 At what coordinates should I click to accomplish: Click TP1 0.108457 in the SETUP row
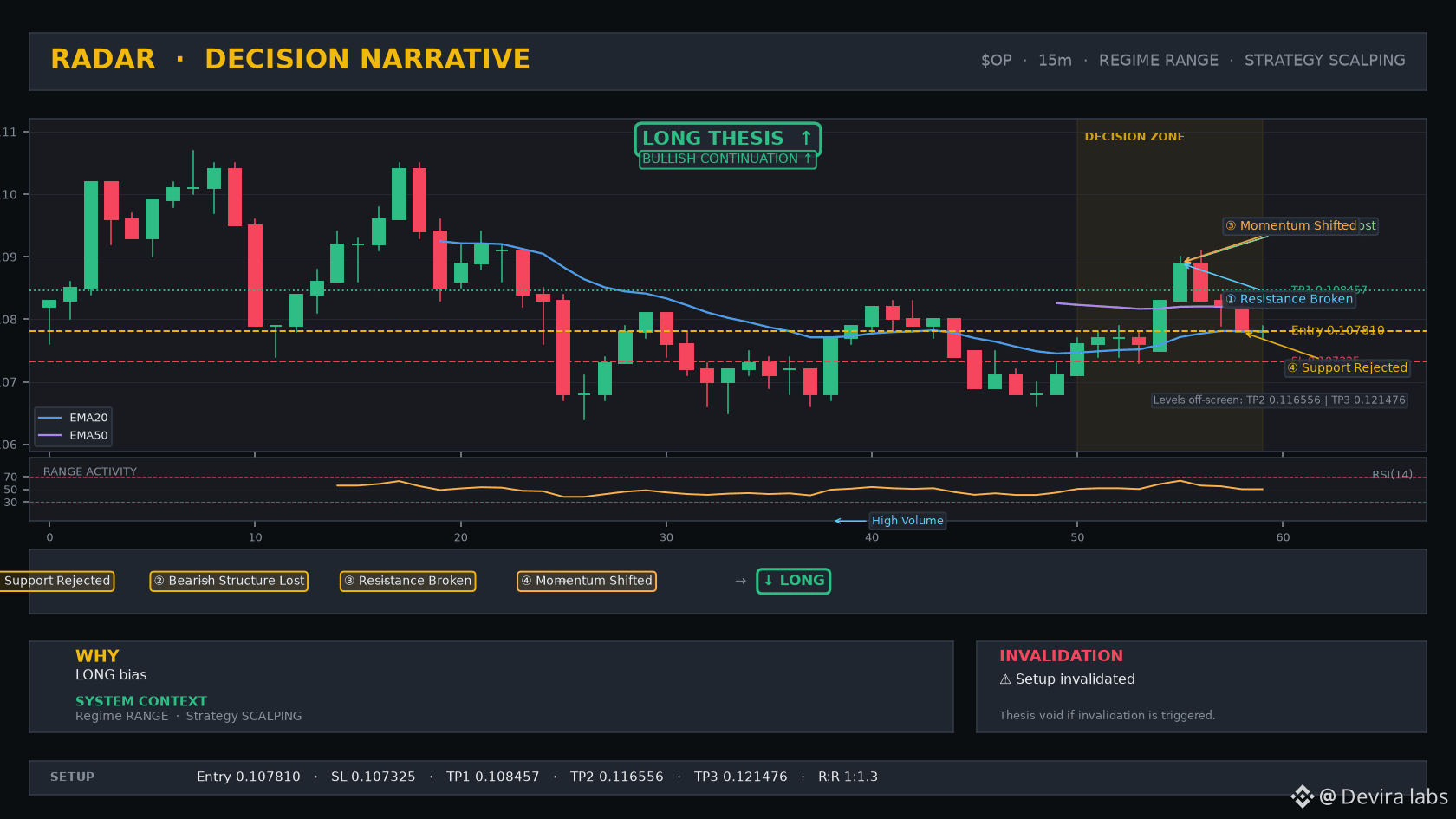point(493,777)
